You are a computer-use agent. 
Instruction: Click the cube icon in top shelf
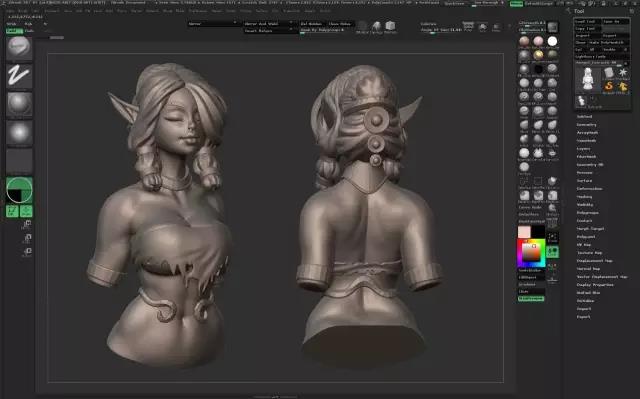[390, 27]
